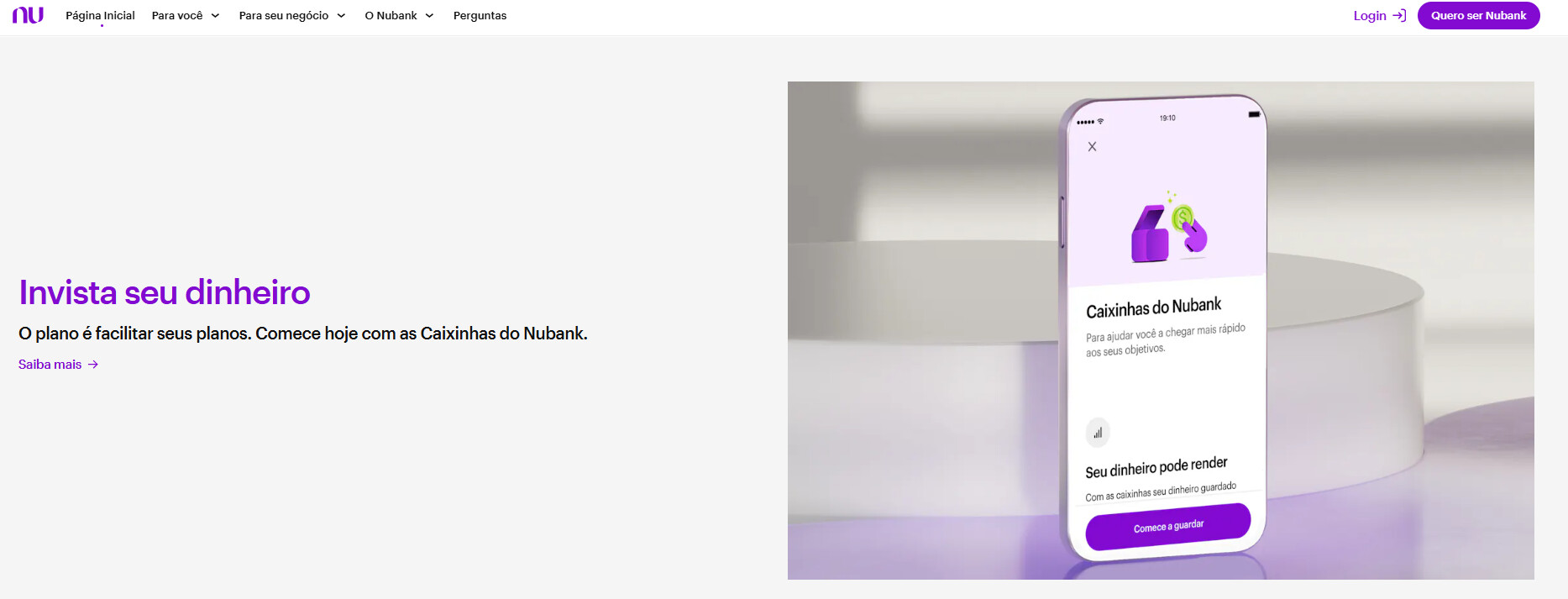Image resolution: width=1568 pixels, height=599 pixels.
Task: Expand the O Nubank dropdown chevron
Action: point(429,16)
